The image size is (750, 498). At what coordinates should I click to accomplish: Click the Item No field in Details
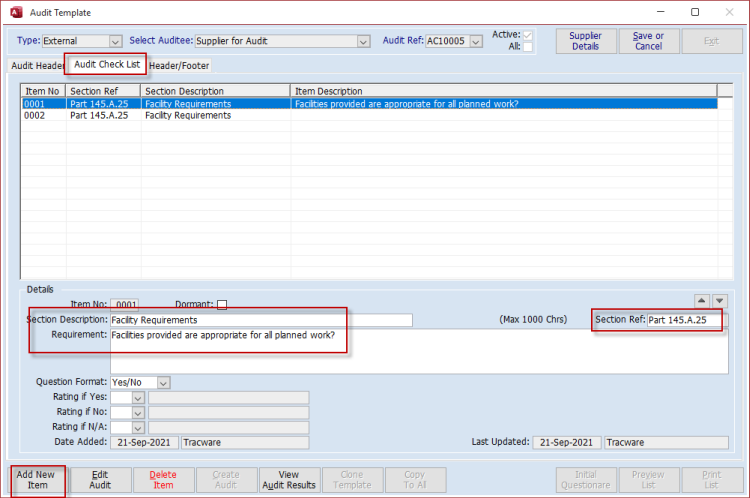tap(124, 305)
